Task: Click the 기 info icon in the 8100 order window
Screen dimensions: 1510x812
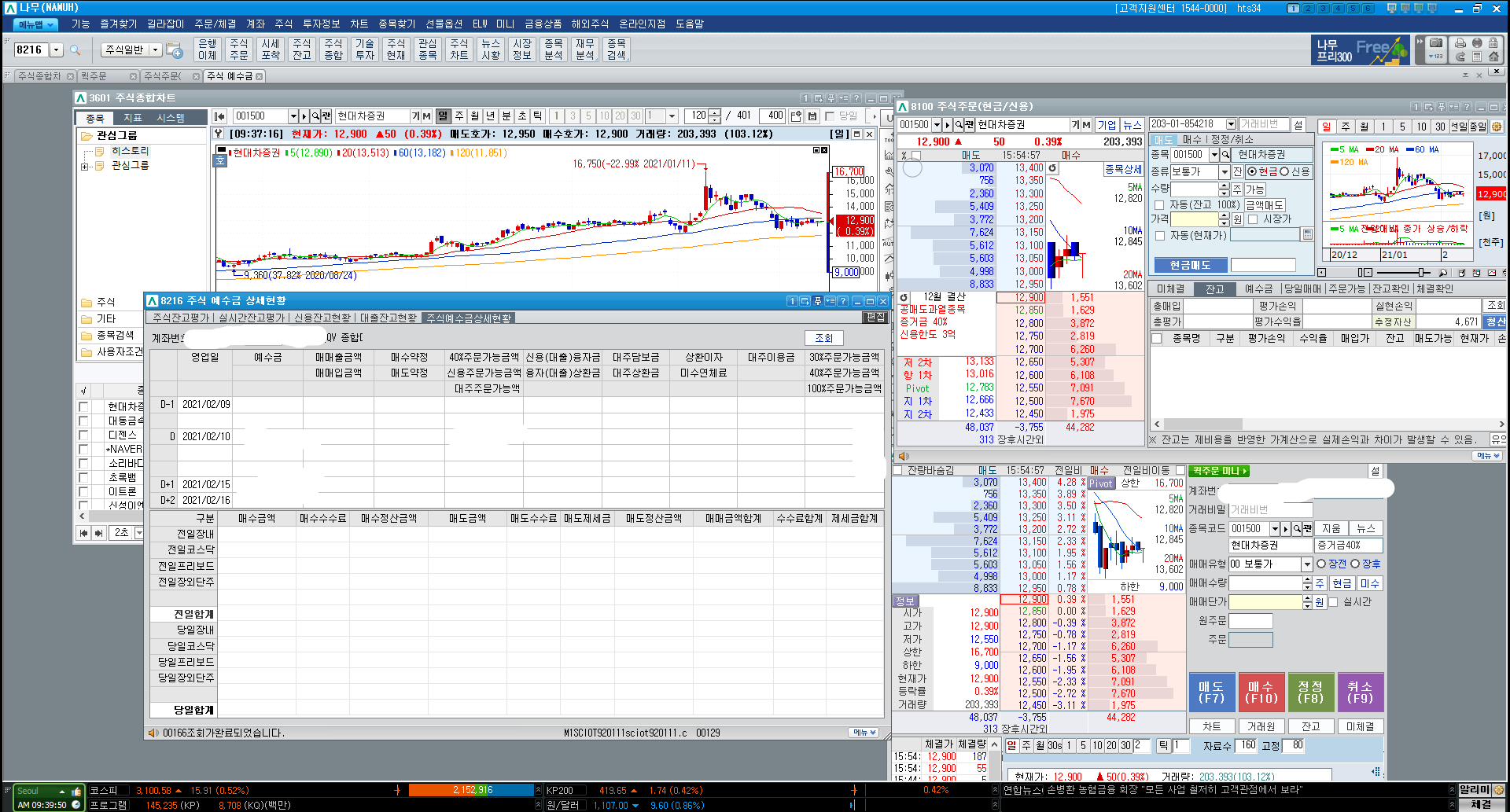Action: pyautogui.click(x=1075, y=125)
